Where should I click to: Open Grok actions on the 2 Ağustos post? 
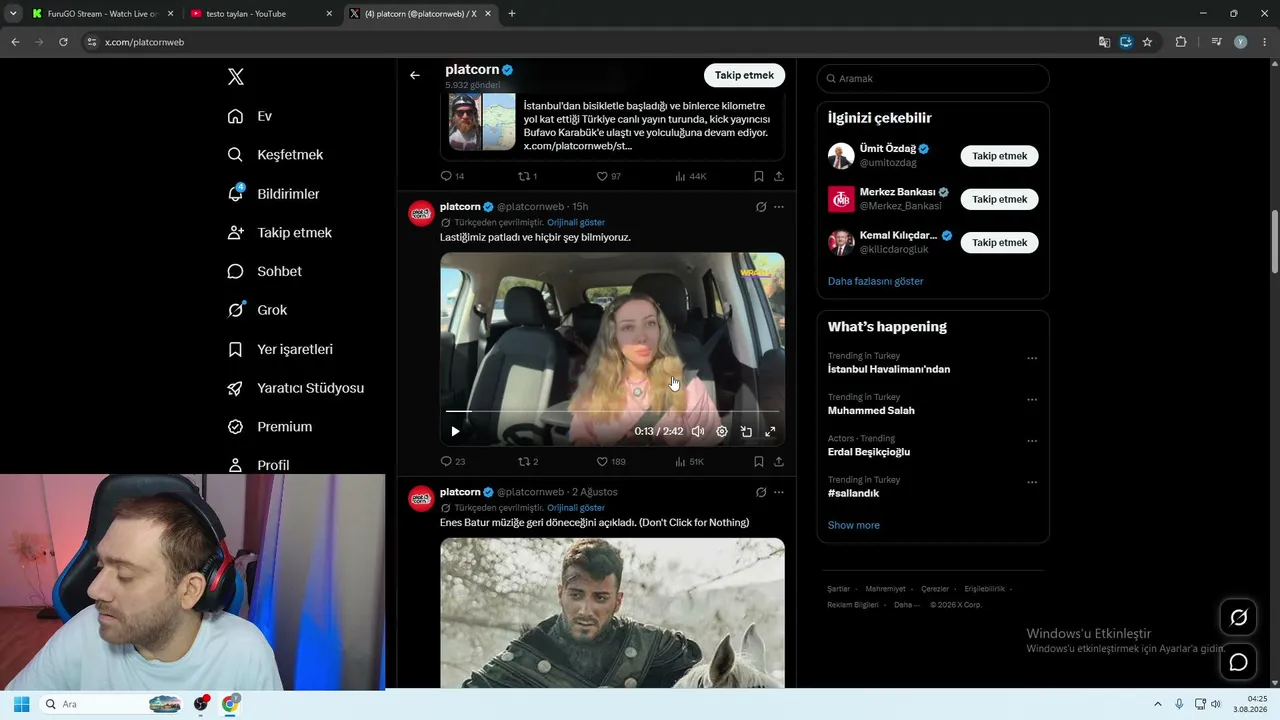tap(761, 492)
